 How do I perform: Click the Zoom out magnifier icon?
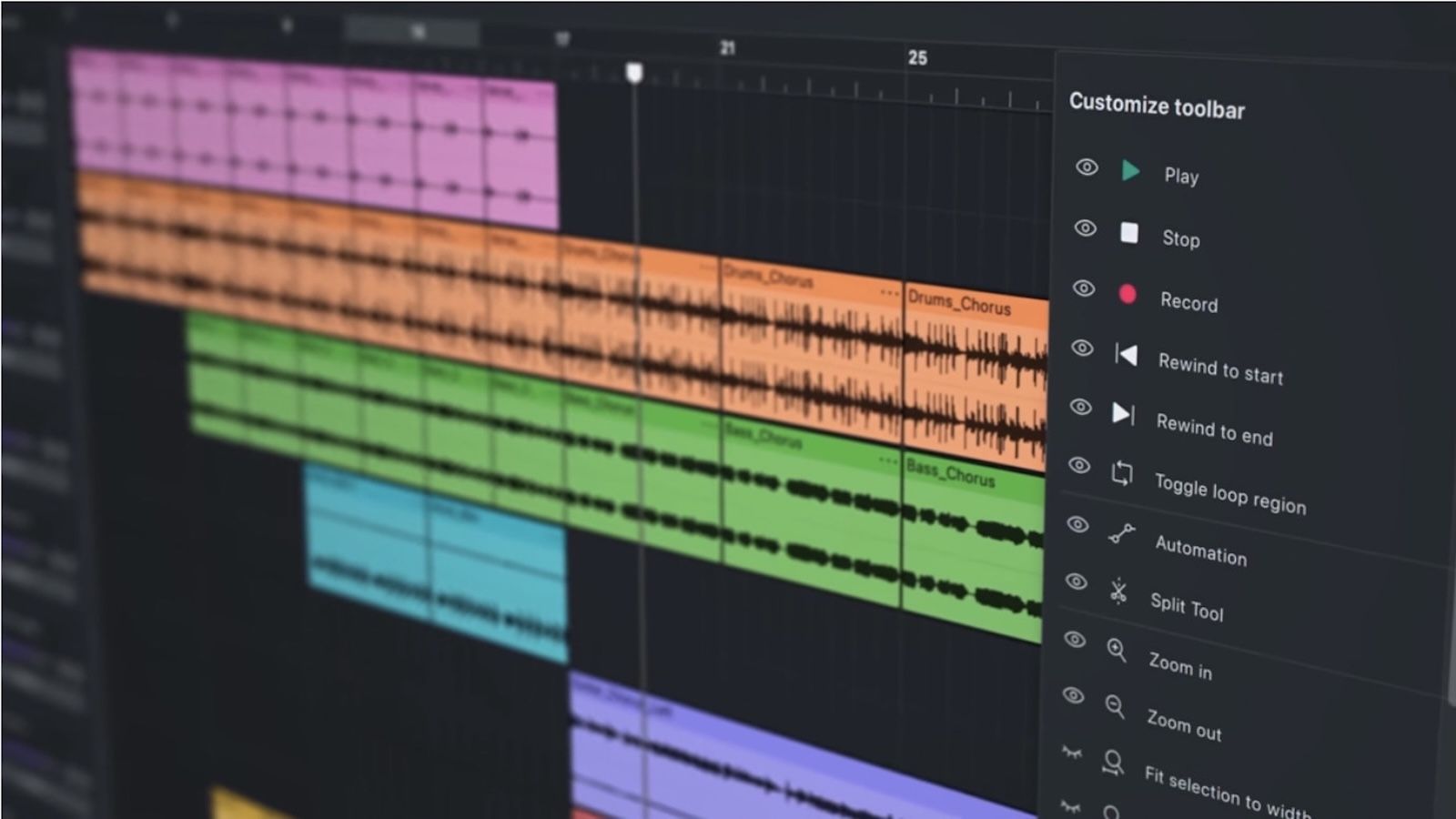(1115, 706)
